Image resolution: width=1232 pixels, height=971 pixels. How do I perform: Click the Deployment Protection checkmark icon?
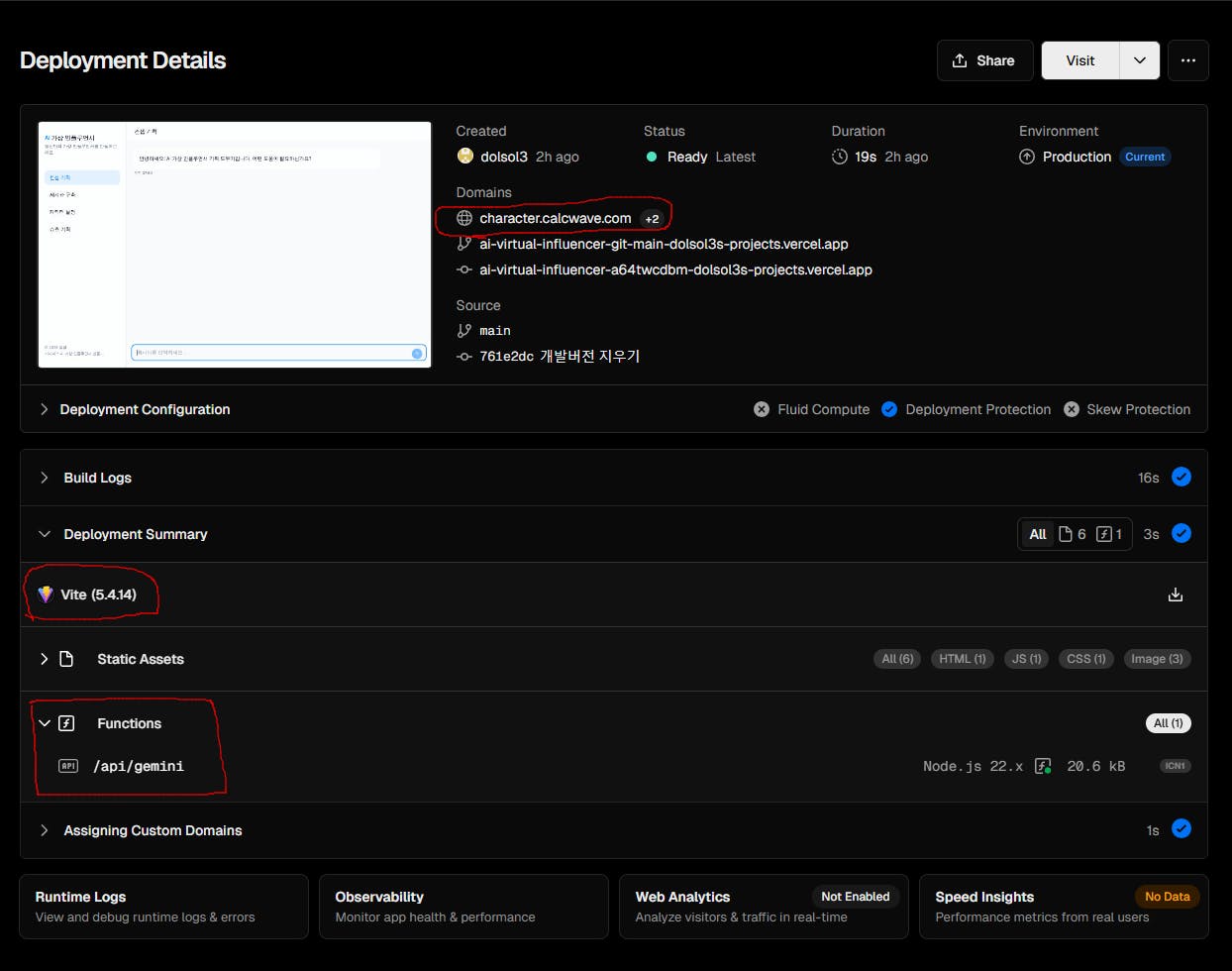[889, 409]
